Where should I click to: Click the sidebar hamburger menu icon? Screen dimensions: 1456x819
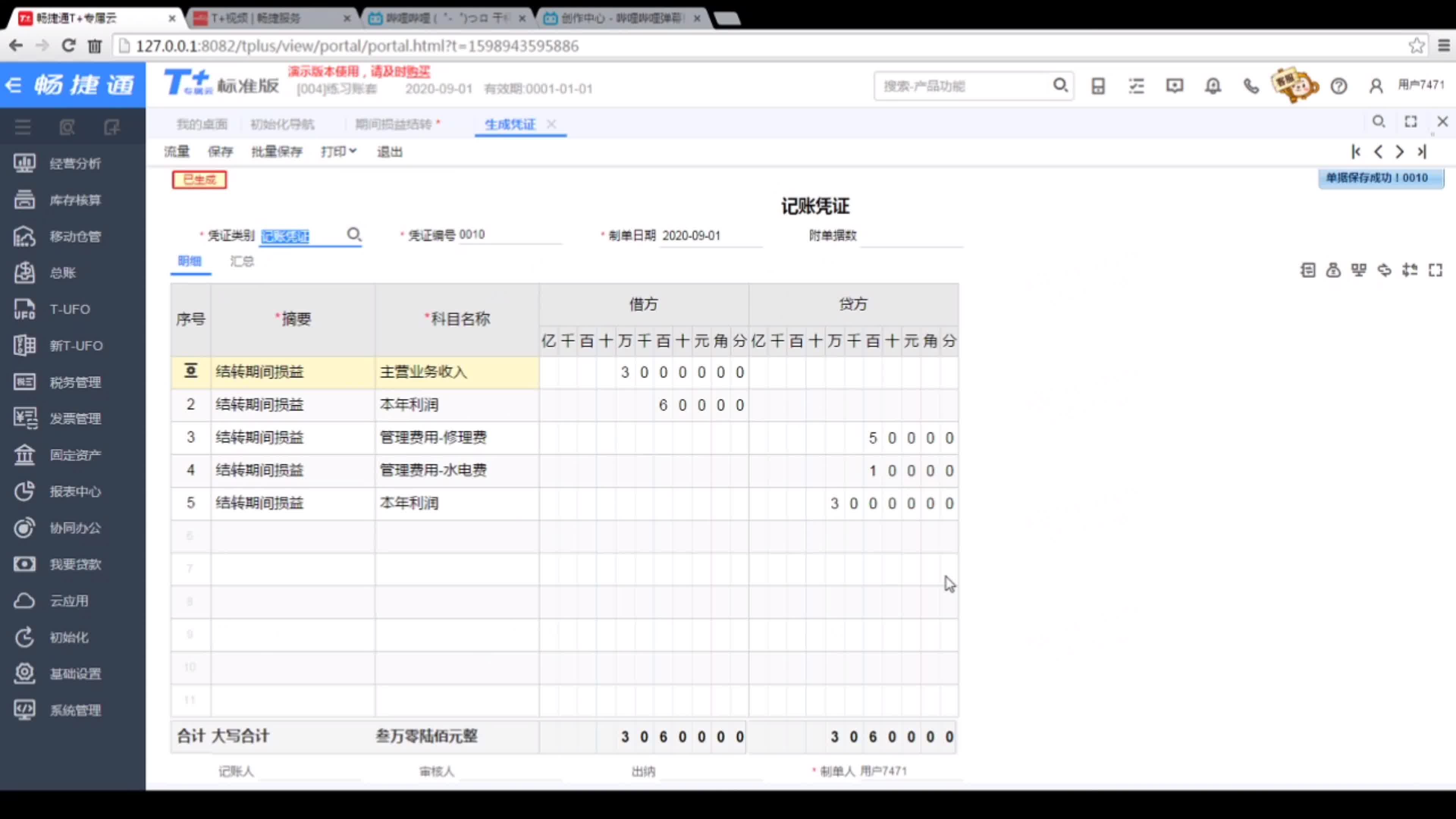[23, 127]
